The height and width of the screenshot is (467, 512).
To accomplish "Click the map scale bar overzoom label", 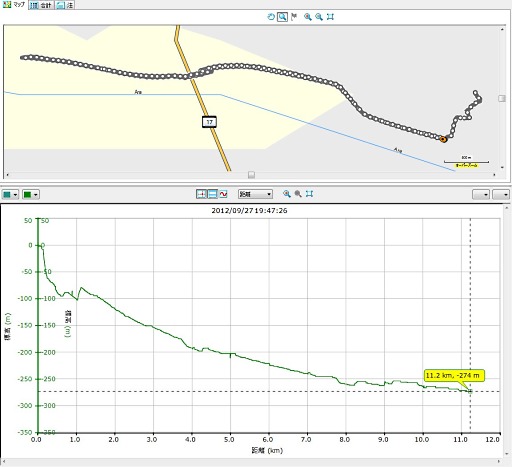I will coord(466,165).
